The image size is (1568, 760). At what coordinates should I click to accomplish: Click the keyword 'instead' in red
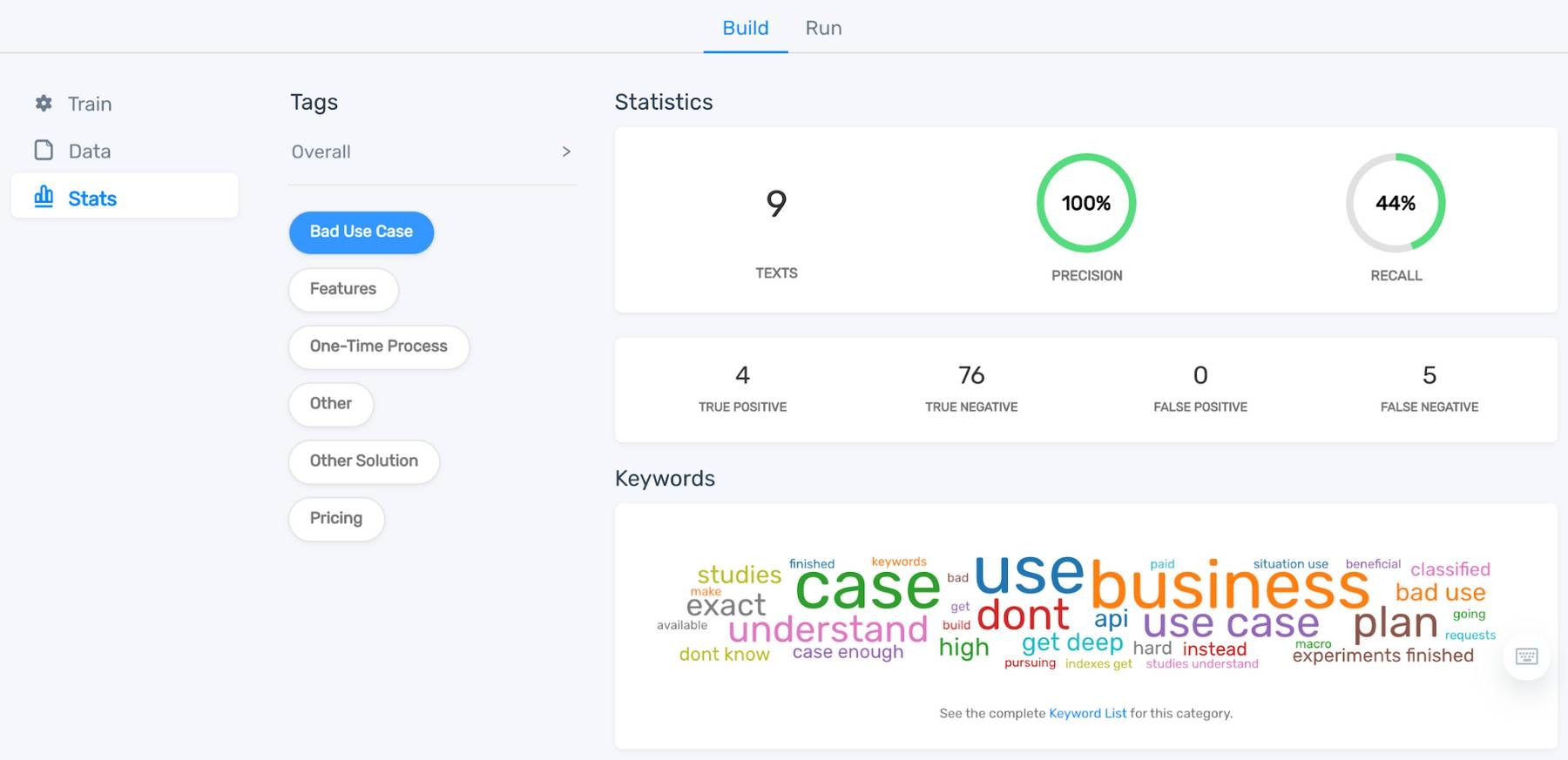1214,649
